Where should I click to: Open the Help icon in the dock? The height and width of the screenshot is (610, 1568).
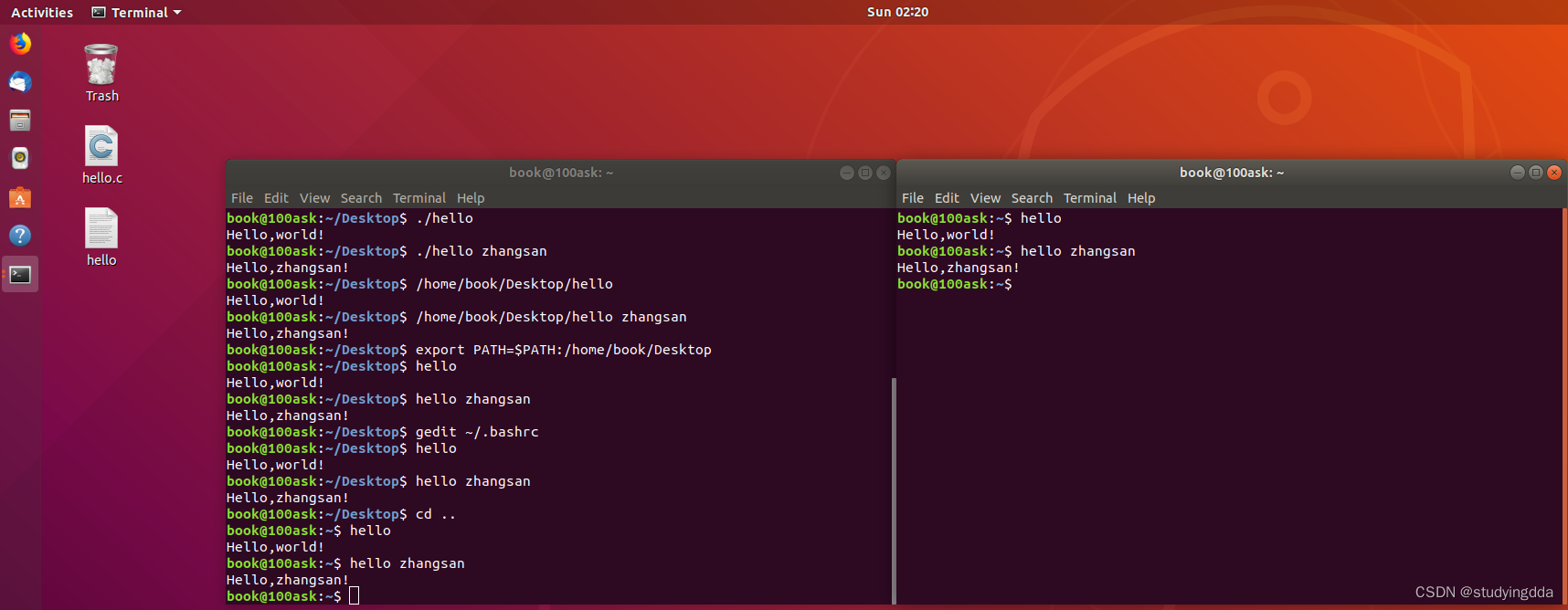pos(20,236)
